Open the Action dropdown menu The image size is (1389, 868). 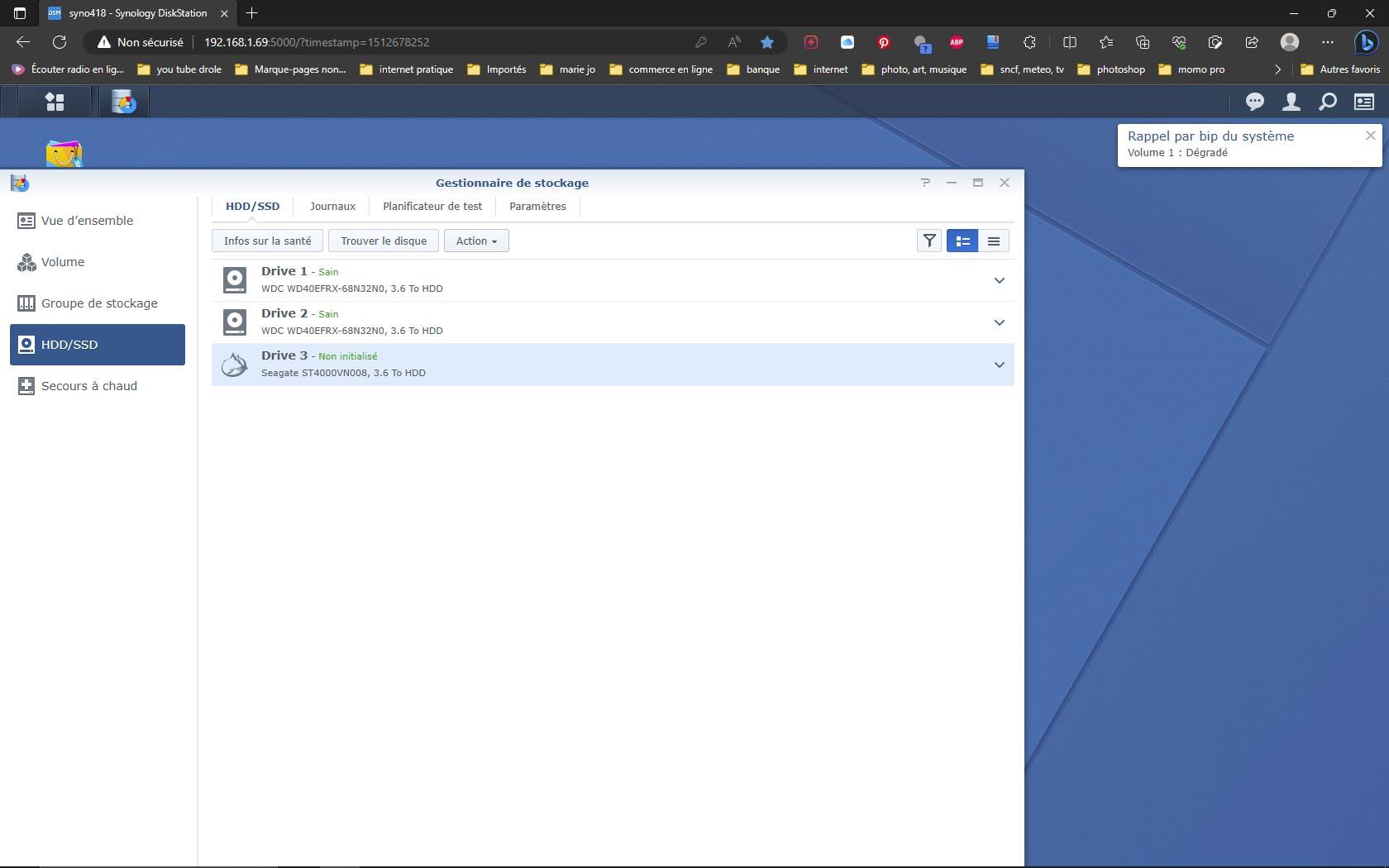(x=476, y=241)
